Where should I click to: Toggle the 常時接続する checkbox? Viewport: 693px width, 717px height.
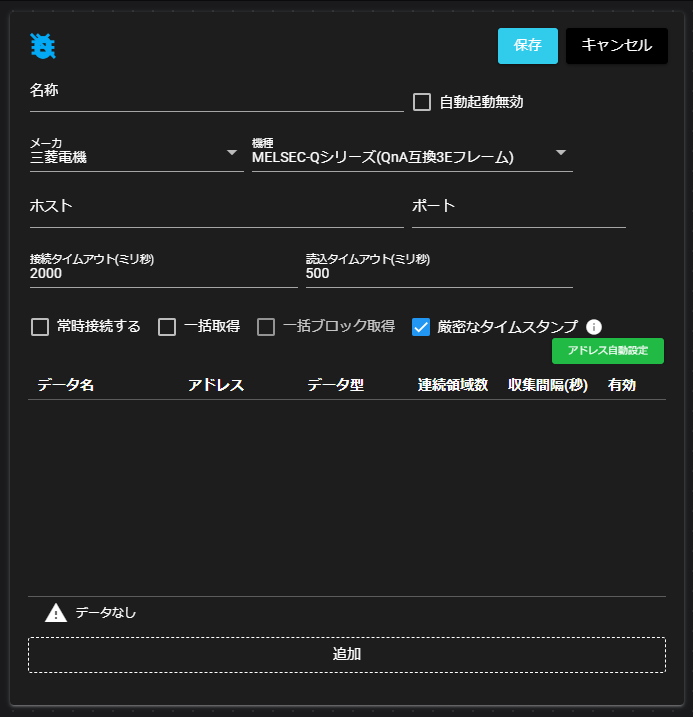pos(40,327)
